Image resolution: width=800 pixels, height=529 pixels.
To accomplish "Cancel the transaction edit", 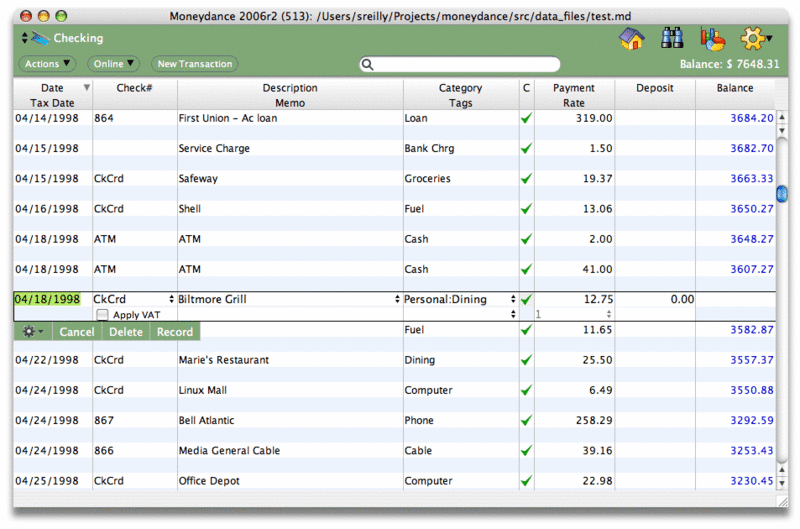I will pyautogui.click(x=77, y=332).
